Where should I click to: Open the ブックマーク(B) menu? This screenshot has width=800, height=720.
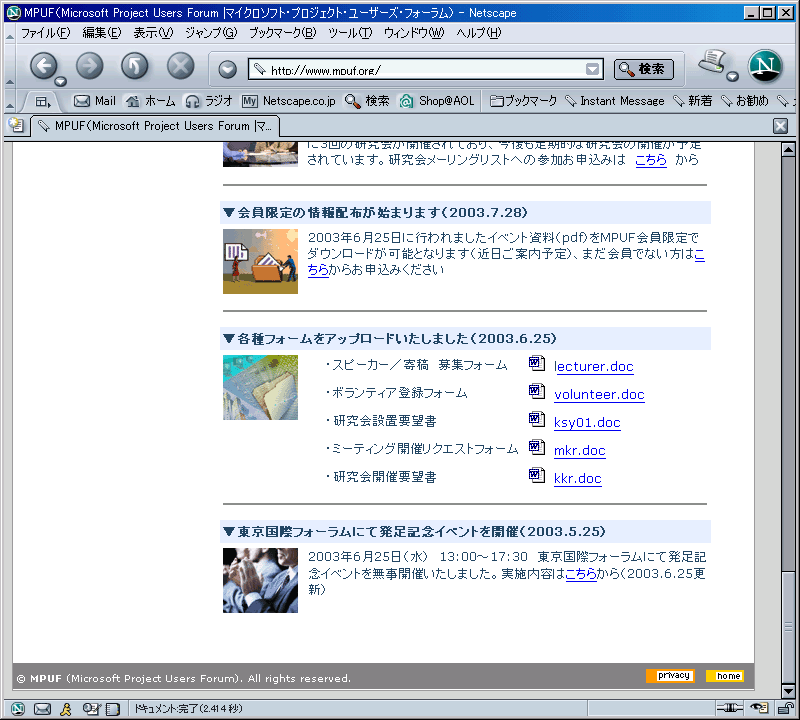(x=282, y=33)
